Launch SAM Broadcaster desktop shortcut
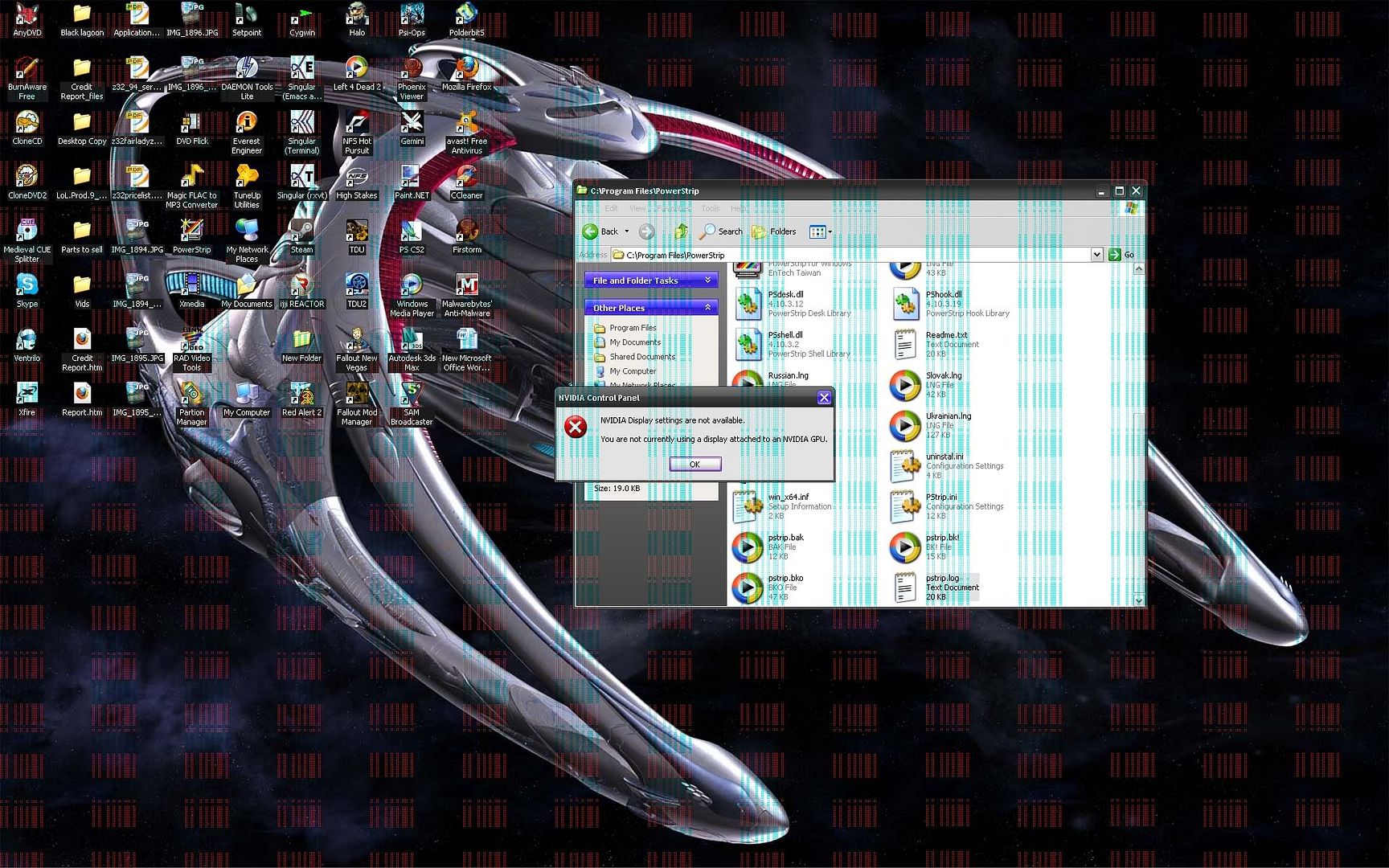 [x=412, y=404]
